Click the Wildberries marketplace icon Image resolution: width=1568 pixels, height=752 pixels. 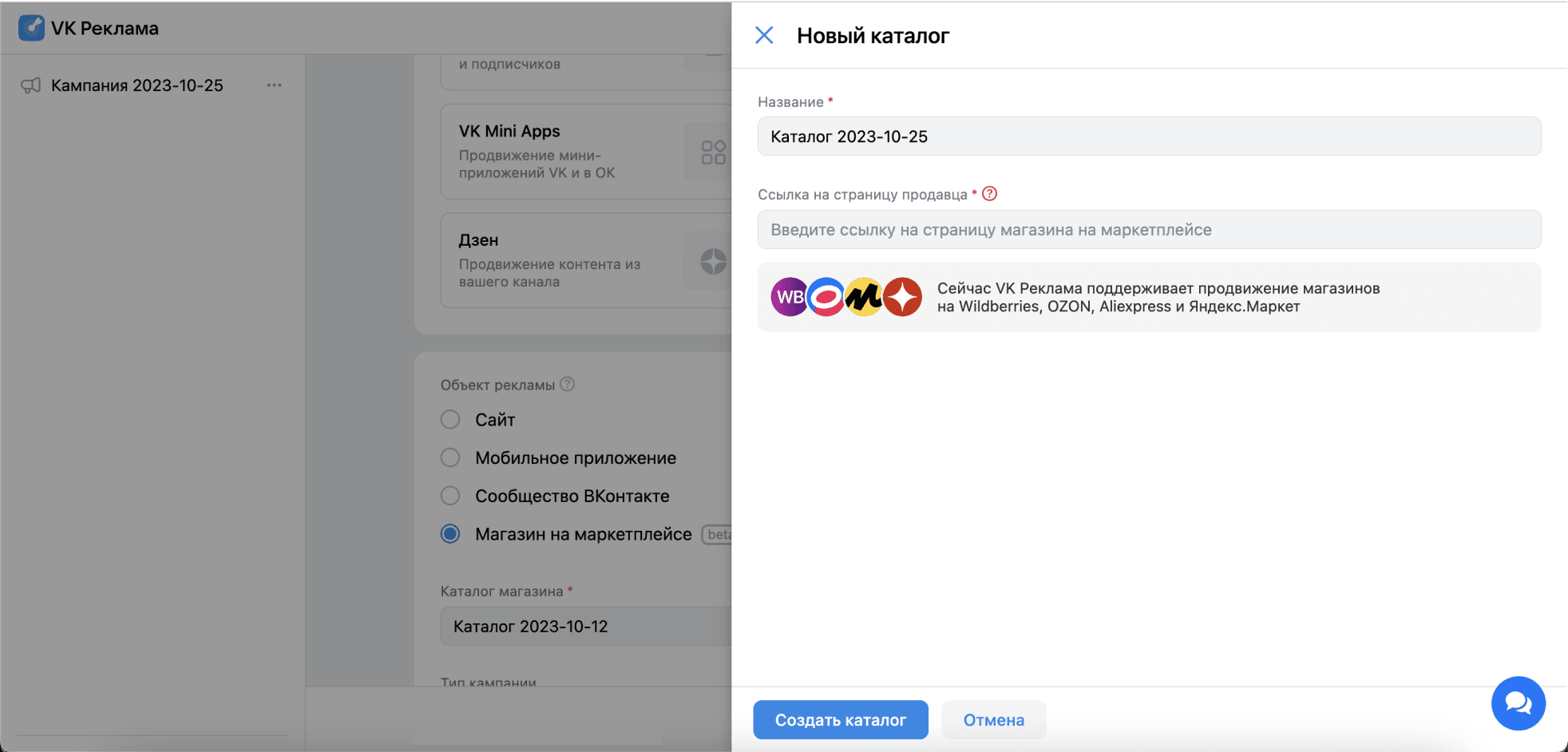790,296
